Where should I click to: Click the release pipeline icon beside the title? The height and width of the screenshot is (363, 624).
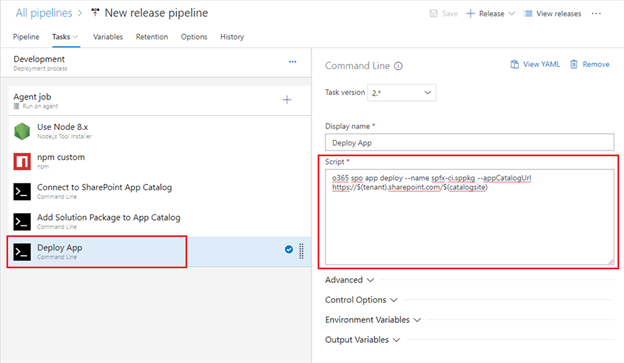tap(95, 12)
